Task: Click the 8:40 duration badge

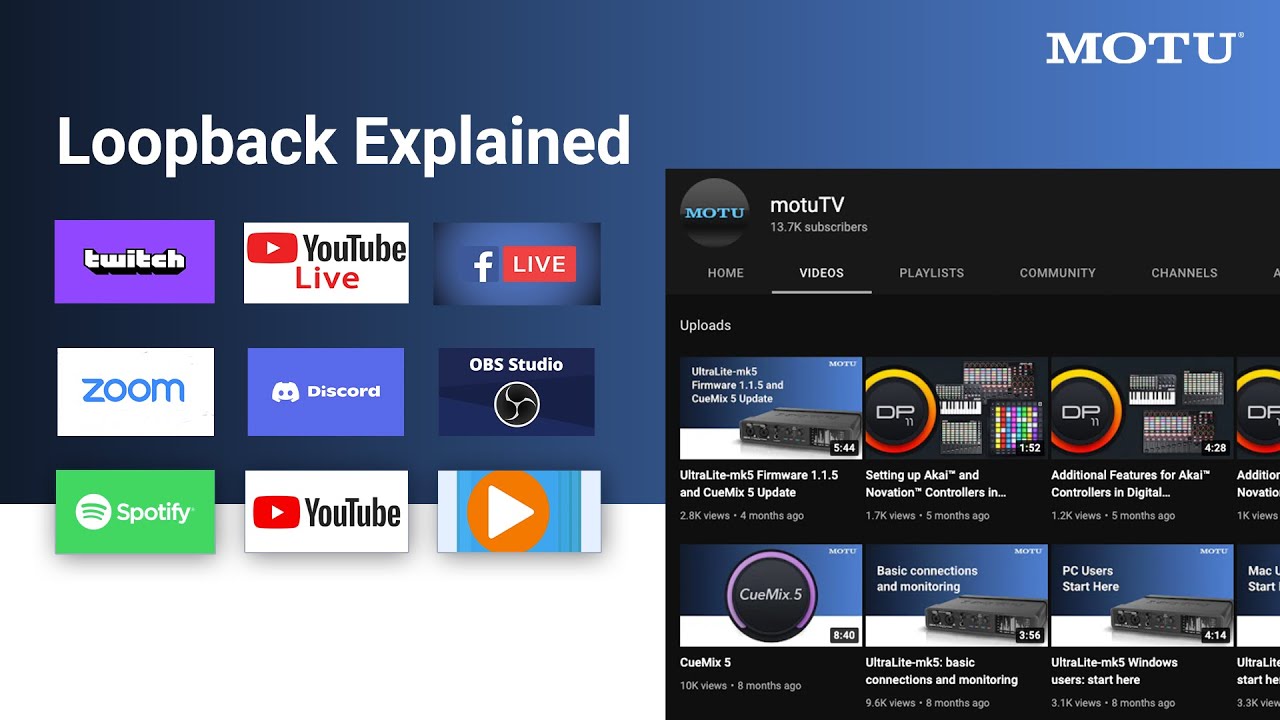Action: 844,636
